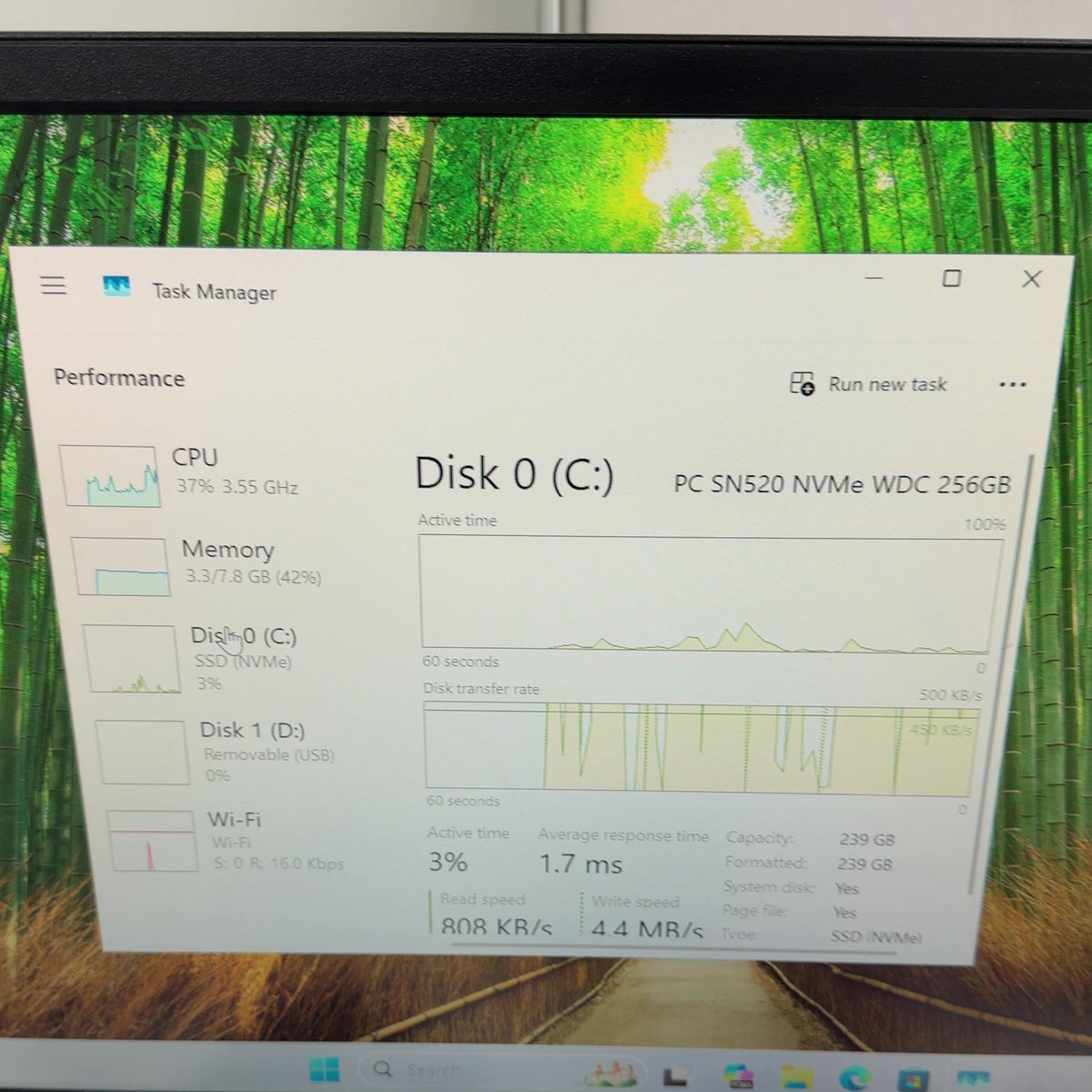The height and width of the screenshot is (1092, 1092).
Task: Select Disk 0 (C:) in the list
Action: (193, 658)
